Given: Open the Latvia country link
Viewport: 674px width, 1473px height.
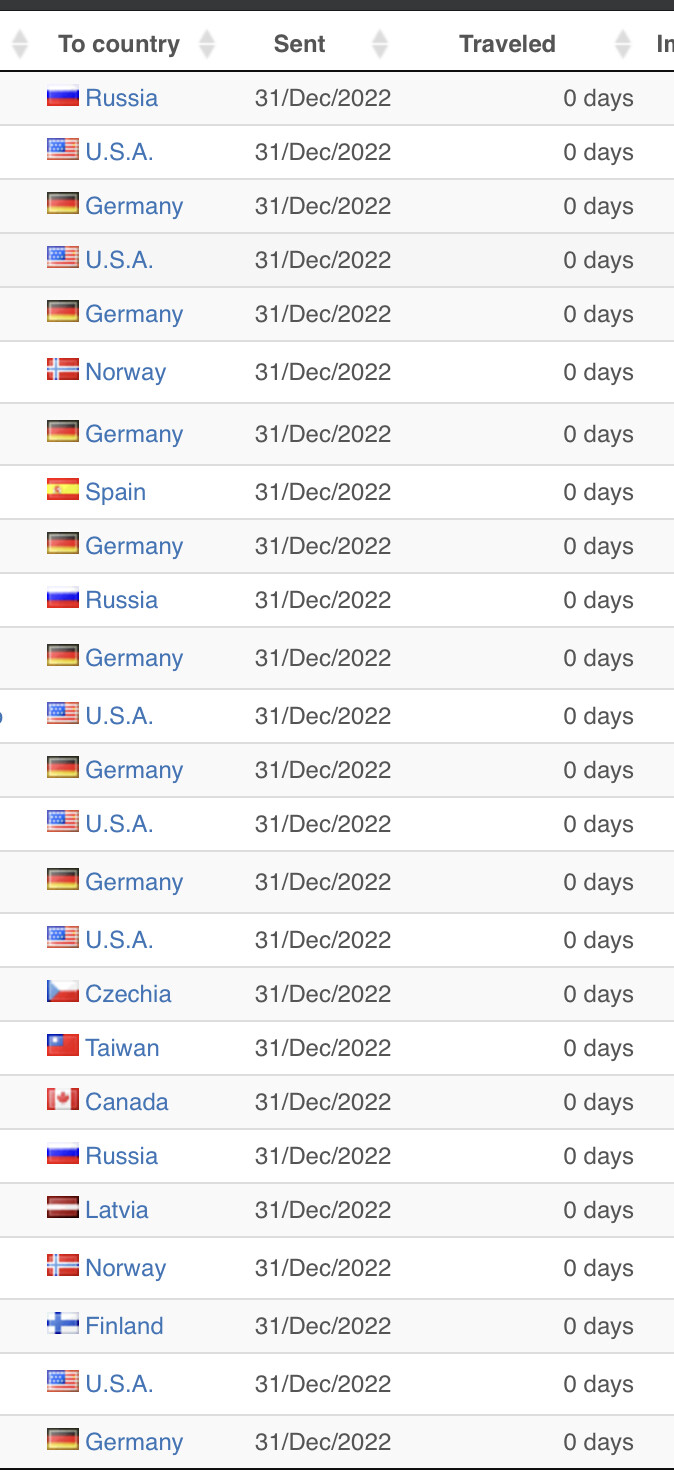Looking at the screenshot, I should 117,1210.
